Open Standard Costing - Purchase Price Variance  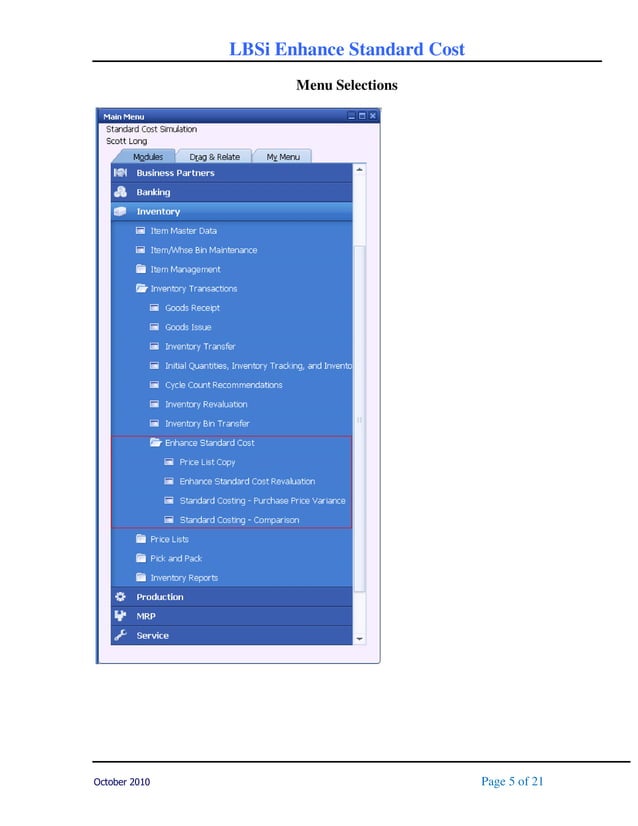tap(262, 500)
